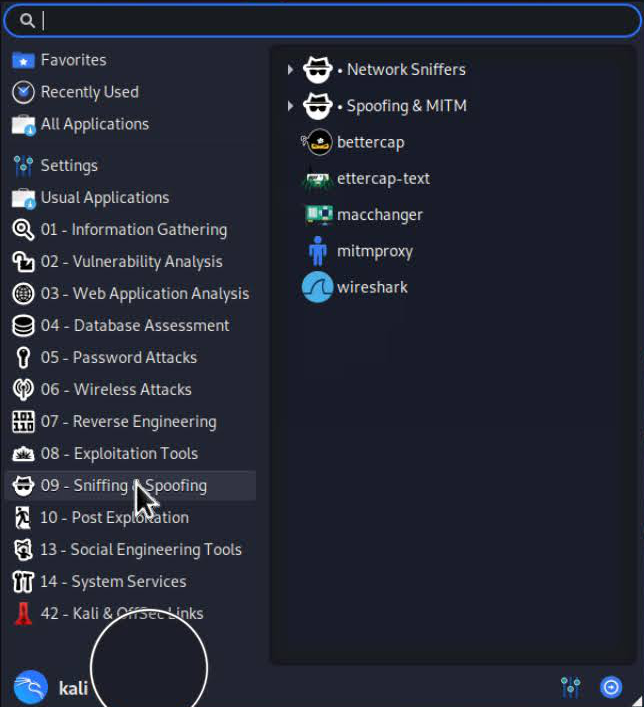Click the search magnifier icon

coord(27,21)
